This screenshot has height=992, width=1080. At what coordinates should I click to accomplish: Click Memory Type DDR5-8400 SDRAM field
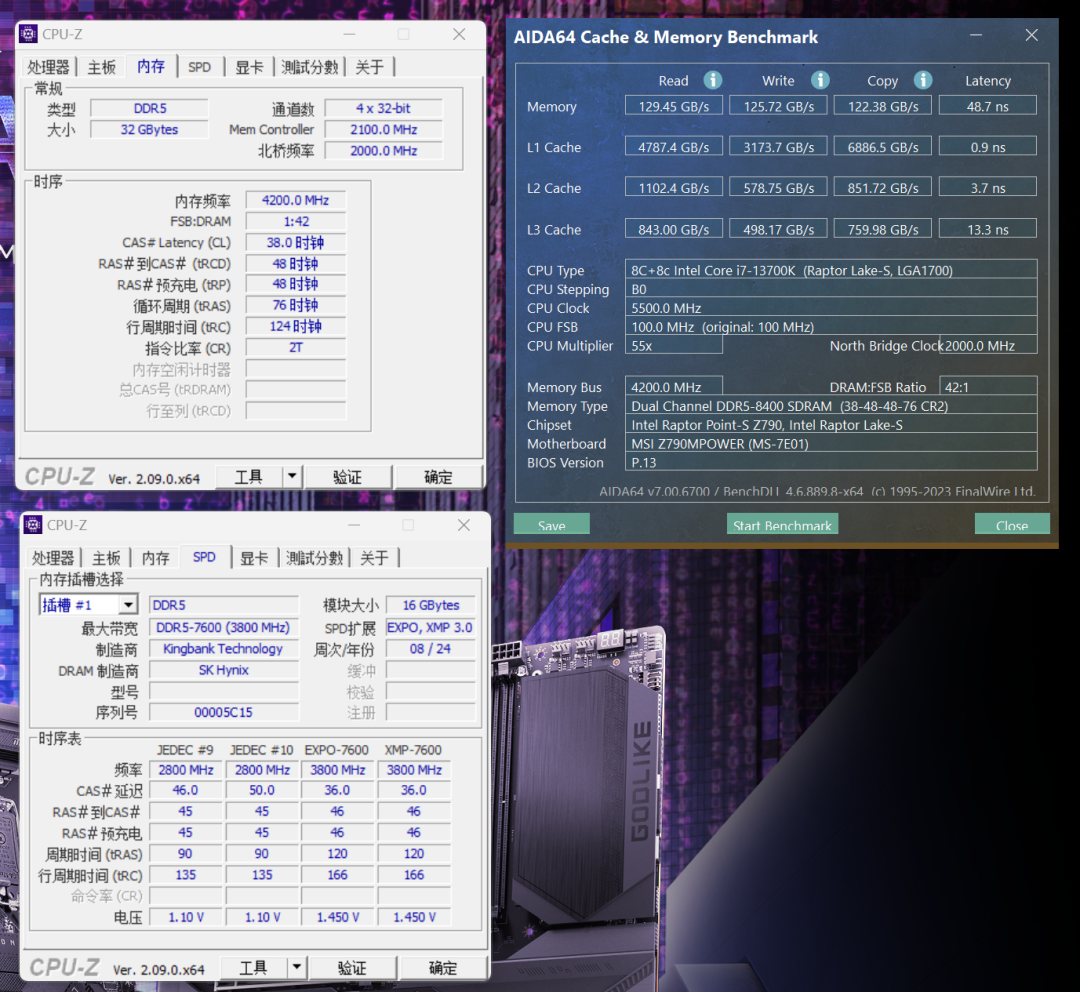(831, 406)
